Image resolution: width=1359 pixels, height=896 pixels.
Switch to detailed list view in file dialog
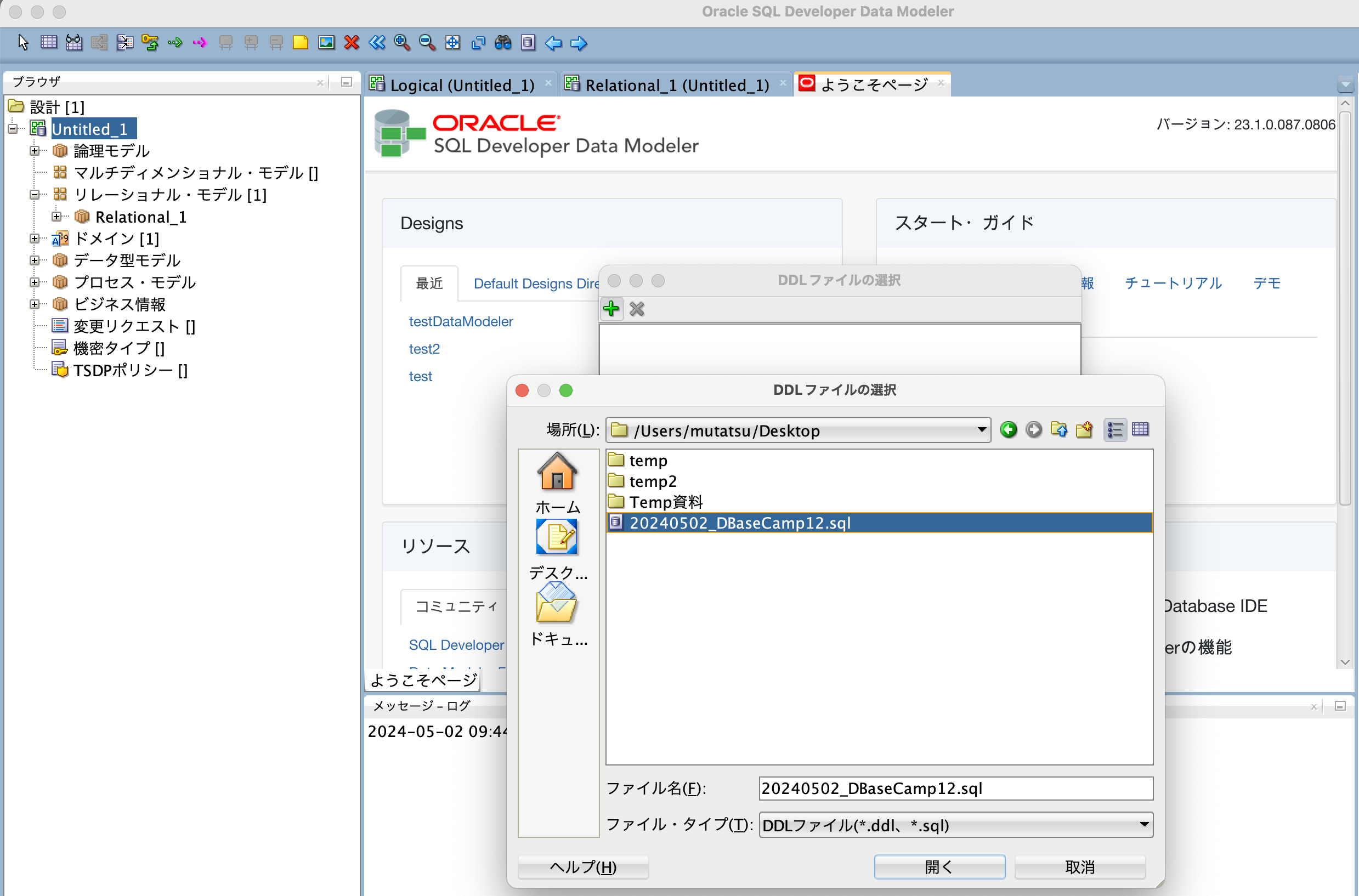pyautogui.click(x=1115, y=430)
